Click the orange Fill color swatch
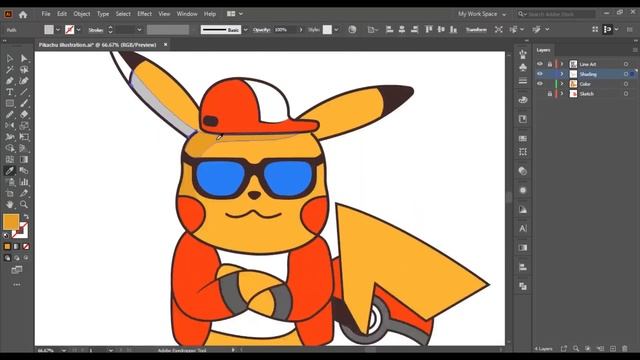The image size is (640, 360). coord(11,222)
